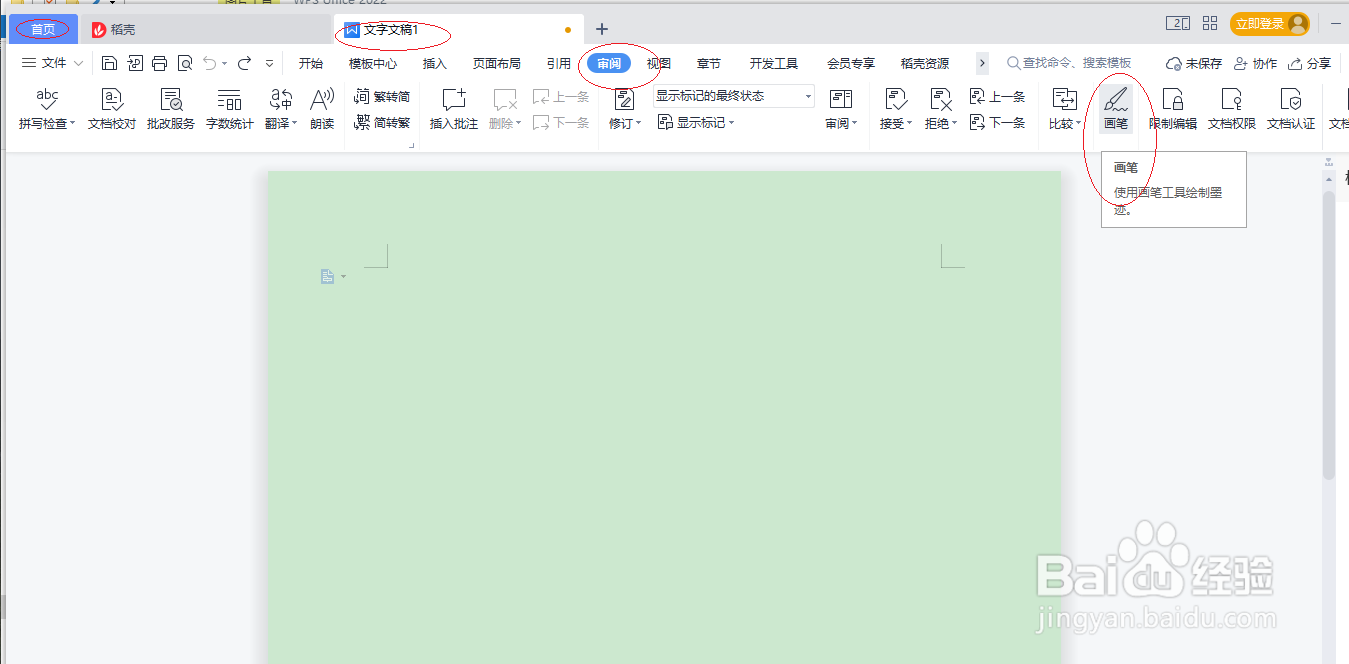Click the small page options icon in document

(x=327, y=277)
